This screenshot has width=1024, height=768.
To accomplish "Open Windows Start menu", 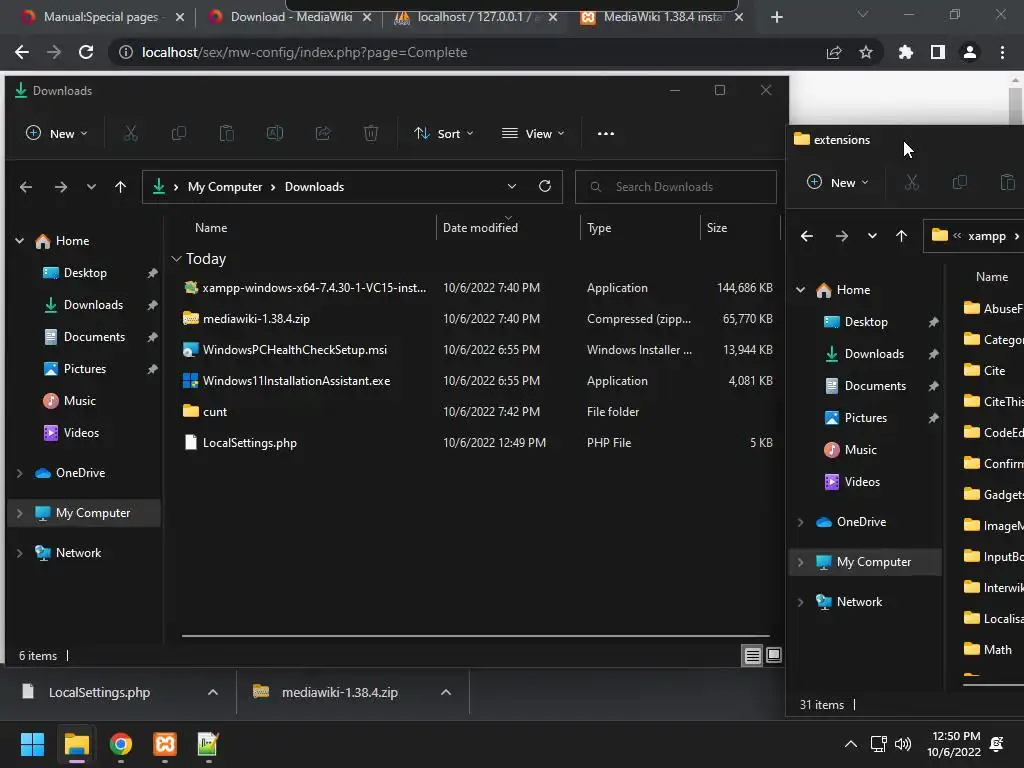I will (x=32, y=744).
